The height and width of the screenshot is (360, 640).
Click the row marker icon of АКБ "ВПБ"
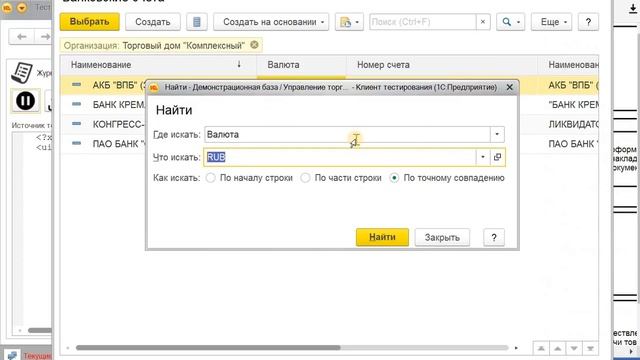click(76, 84)
